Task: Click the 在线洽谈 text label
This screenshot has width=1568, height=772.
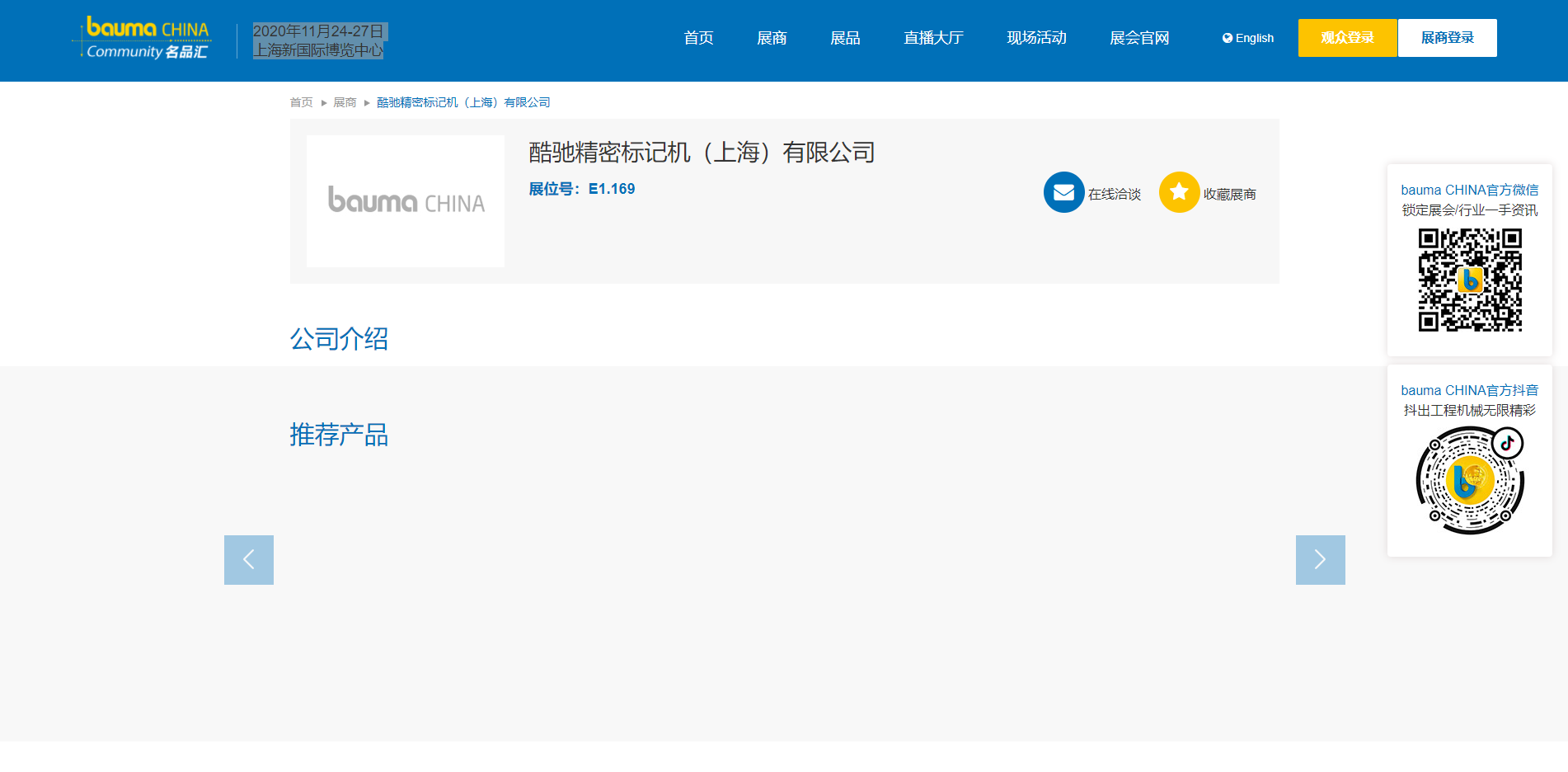Action: click(1115, 194)
